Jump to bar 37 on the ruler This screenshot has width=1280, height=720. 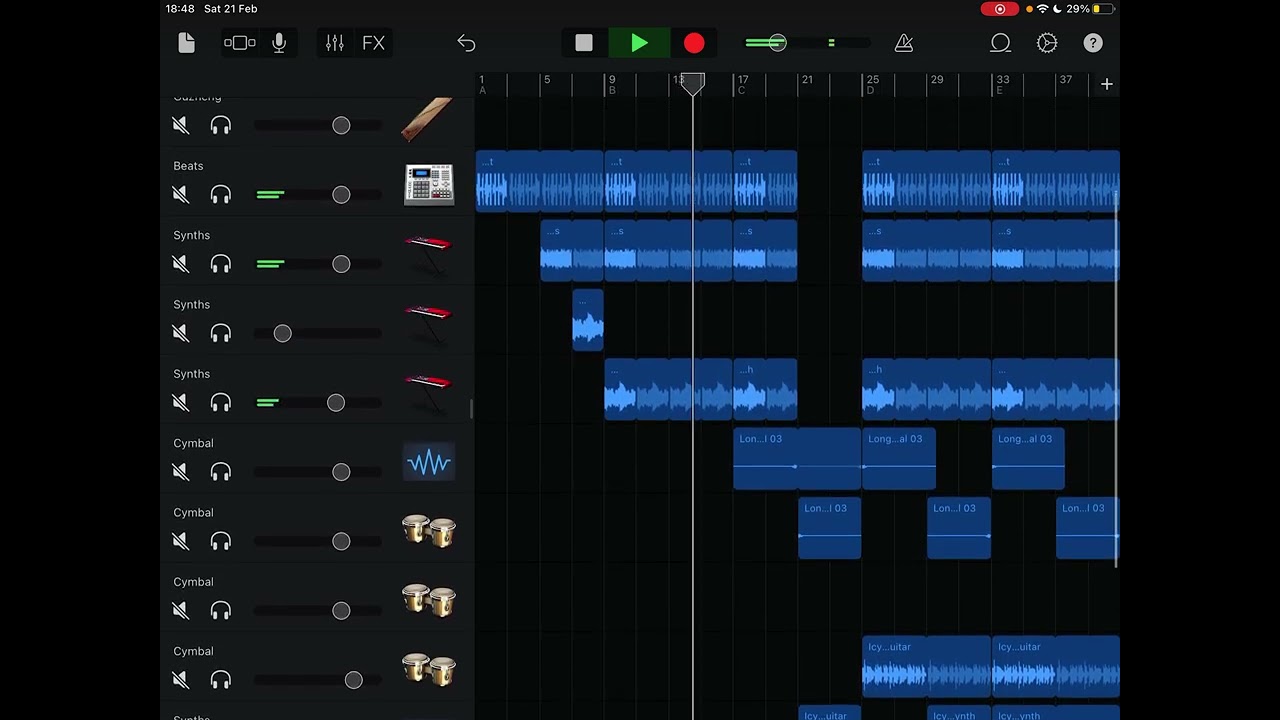pos(1066,80)
